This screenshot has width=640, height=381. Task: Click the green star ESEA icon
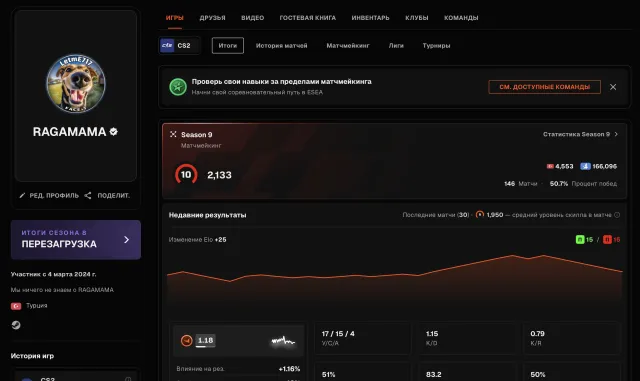[178, 87]
